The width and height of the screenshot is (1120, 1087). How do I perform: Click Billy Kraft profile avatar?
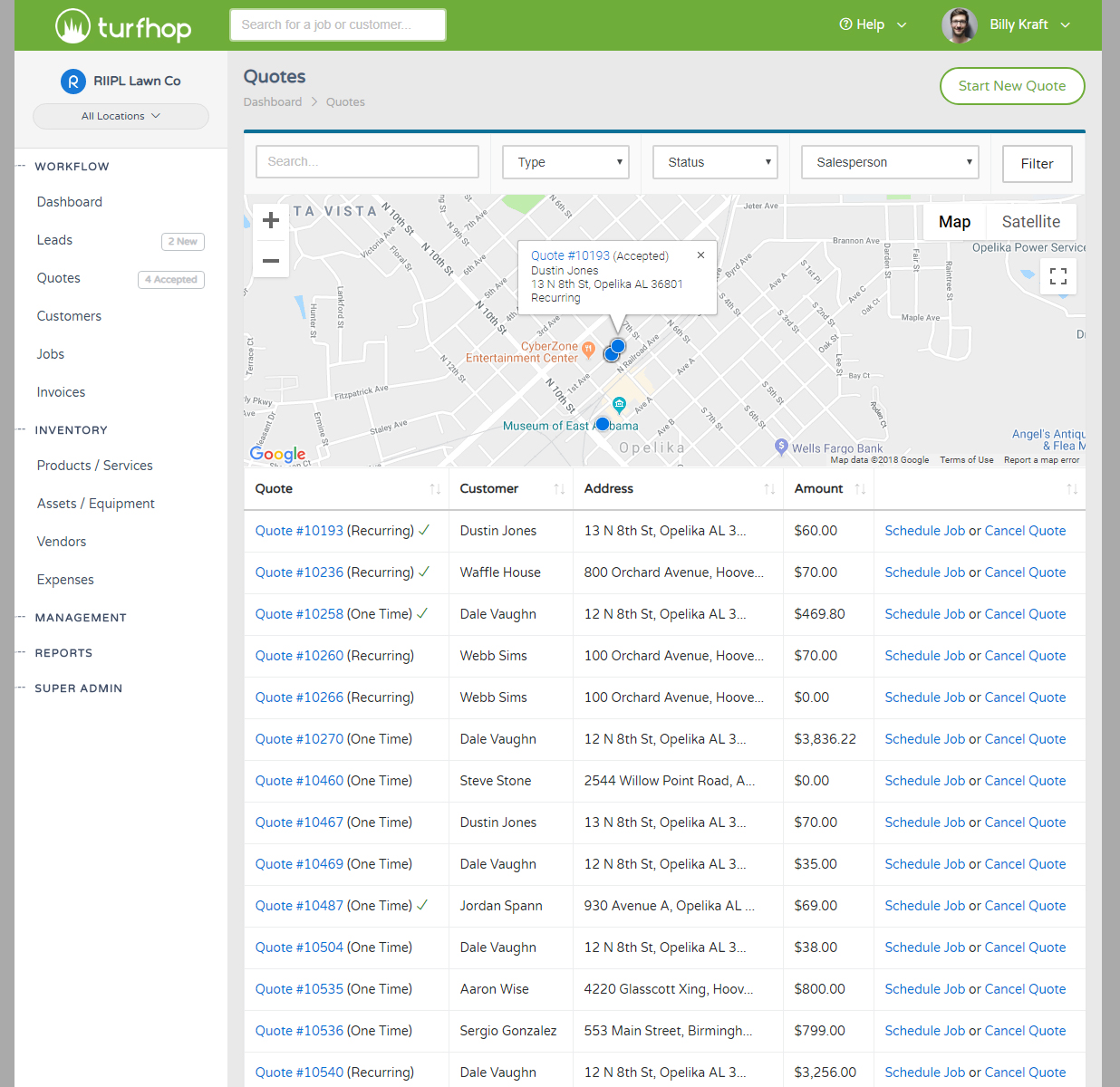click(959, 25)
